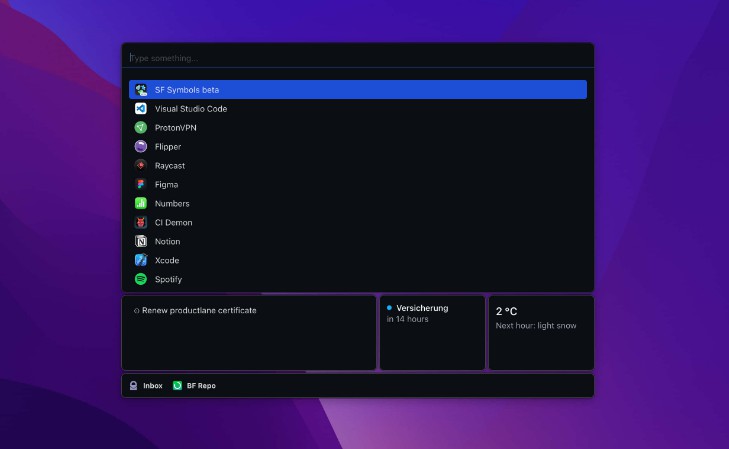Click the Flipper app icon
Image resolution: width=729 pixels, height=449 pixels.
(141, 146)
